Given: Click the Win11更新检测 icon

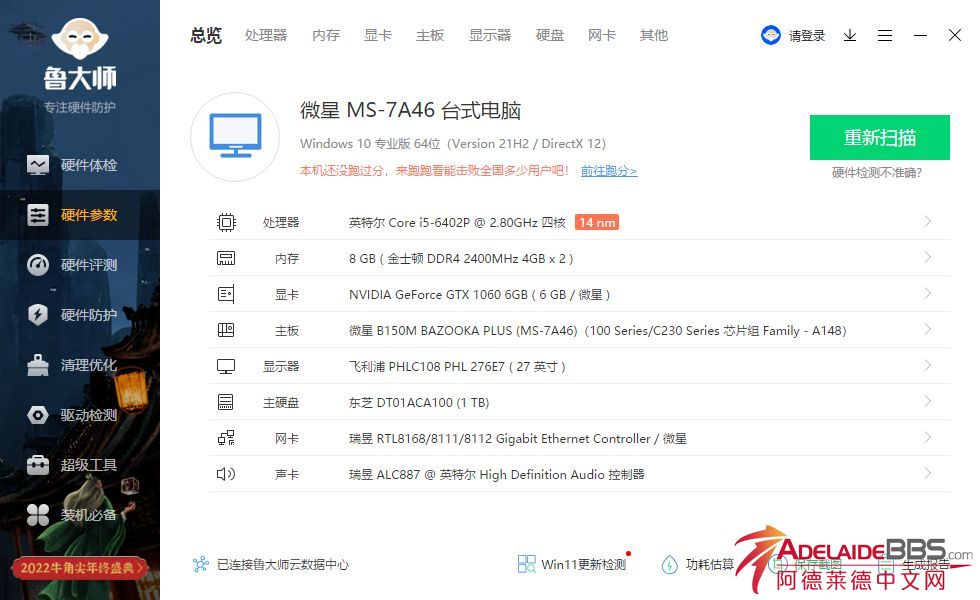Looking at the screenshot, I should pos(526,564).
